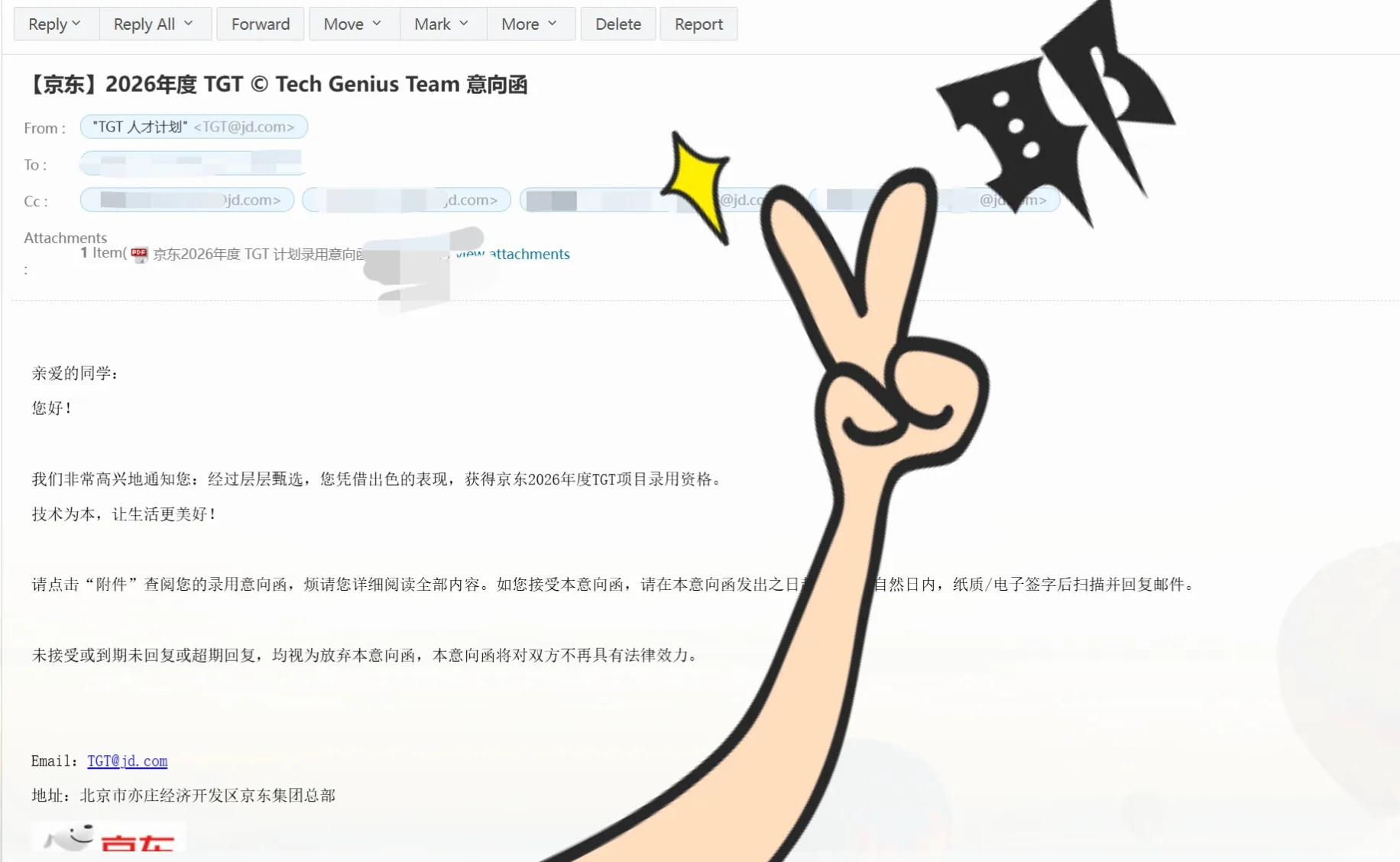Expand the Reply dropdown arrow
The image size is (1400, 862).
click(x=76, y=24)
